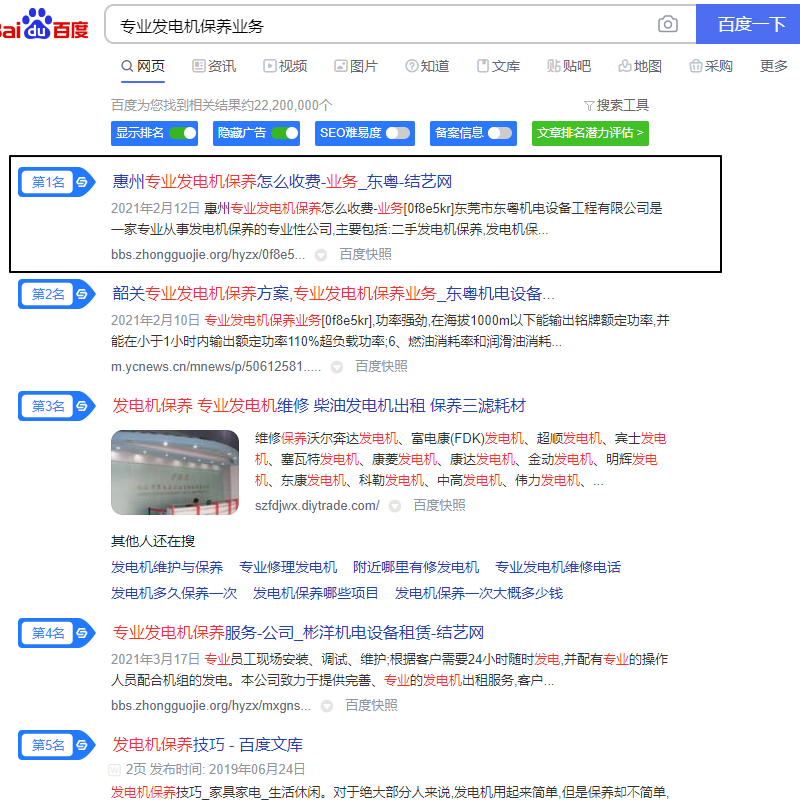Open 百度快照 for 彬洋机电 result
Viewport: 800px width, 800px height.
pos(371,706)
